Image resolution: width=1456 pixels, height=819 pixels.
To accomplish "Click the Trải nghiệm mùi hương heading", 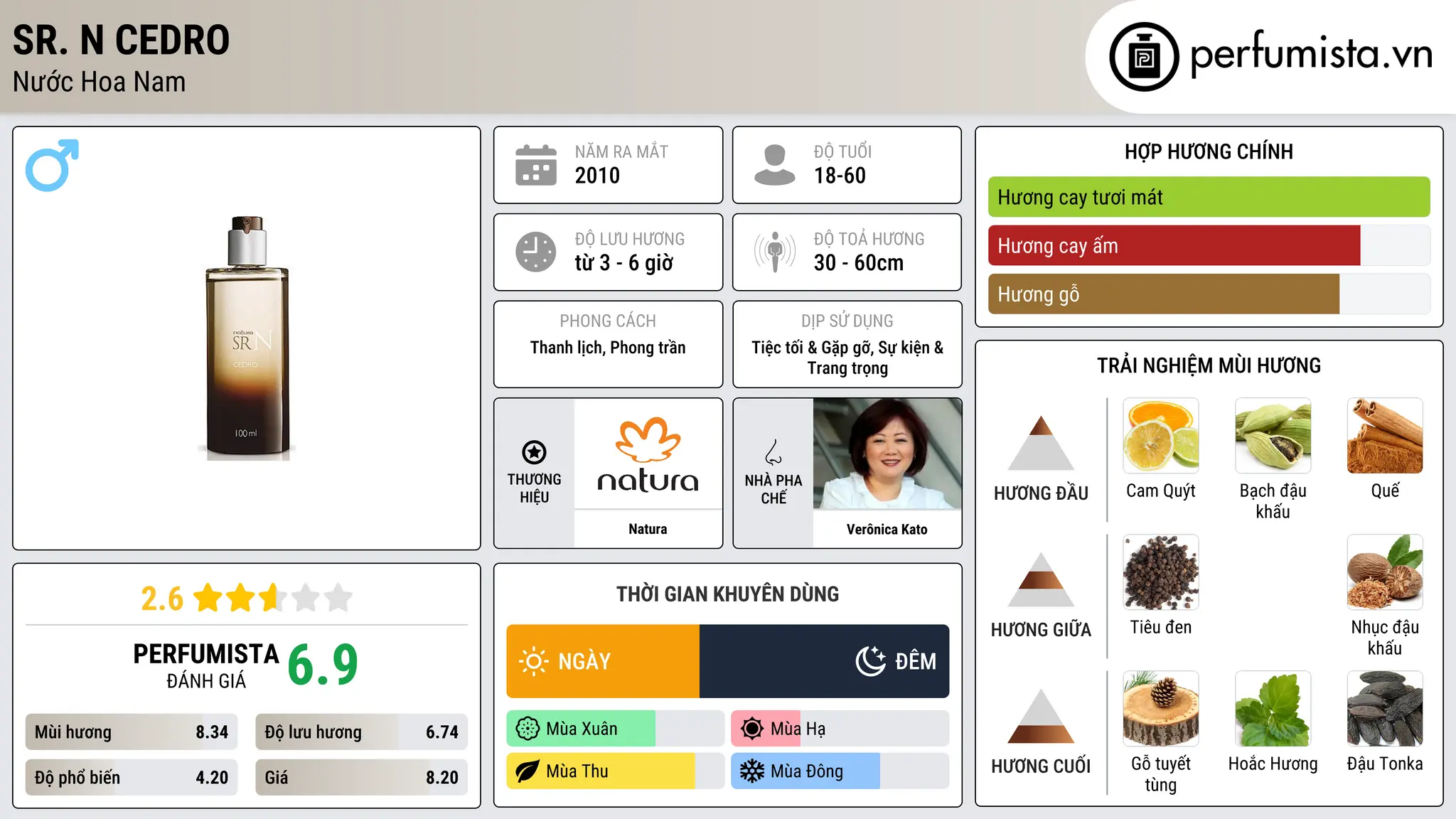I will (1209, 365).
